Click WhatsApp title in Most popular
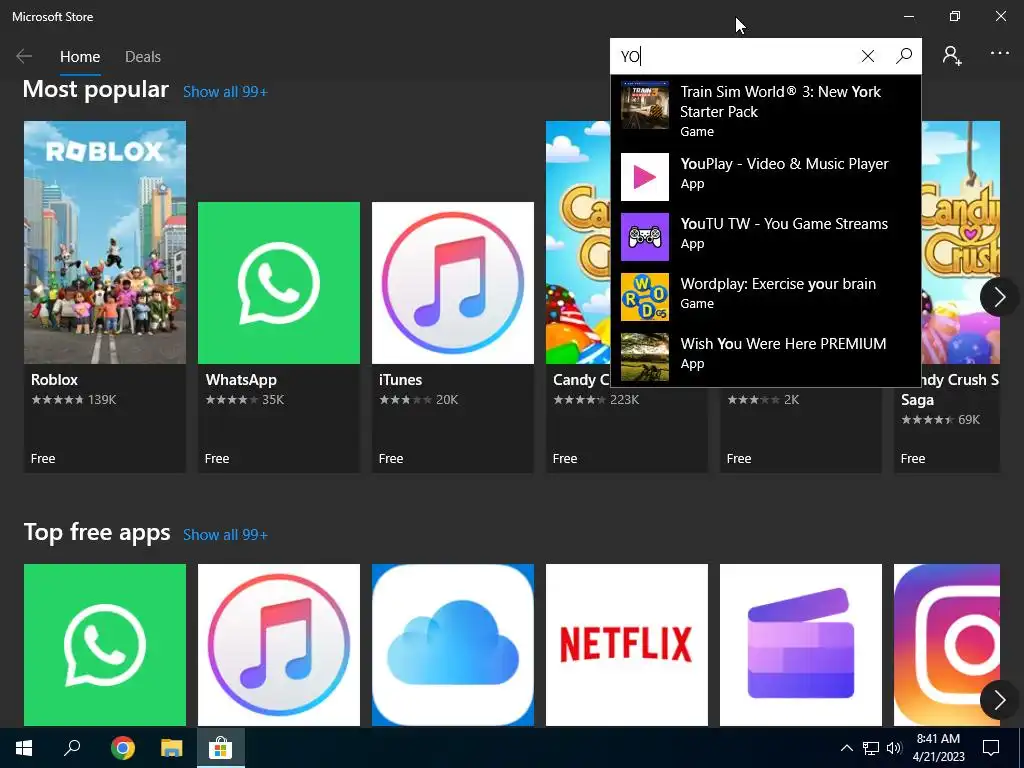Viewport: 1024px width, 768px height. (x=241, y=379)
